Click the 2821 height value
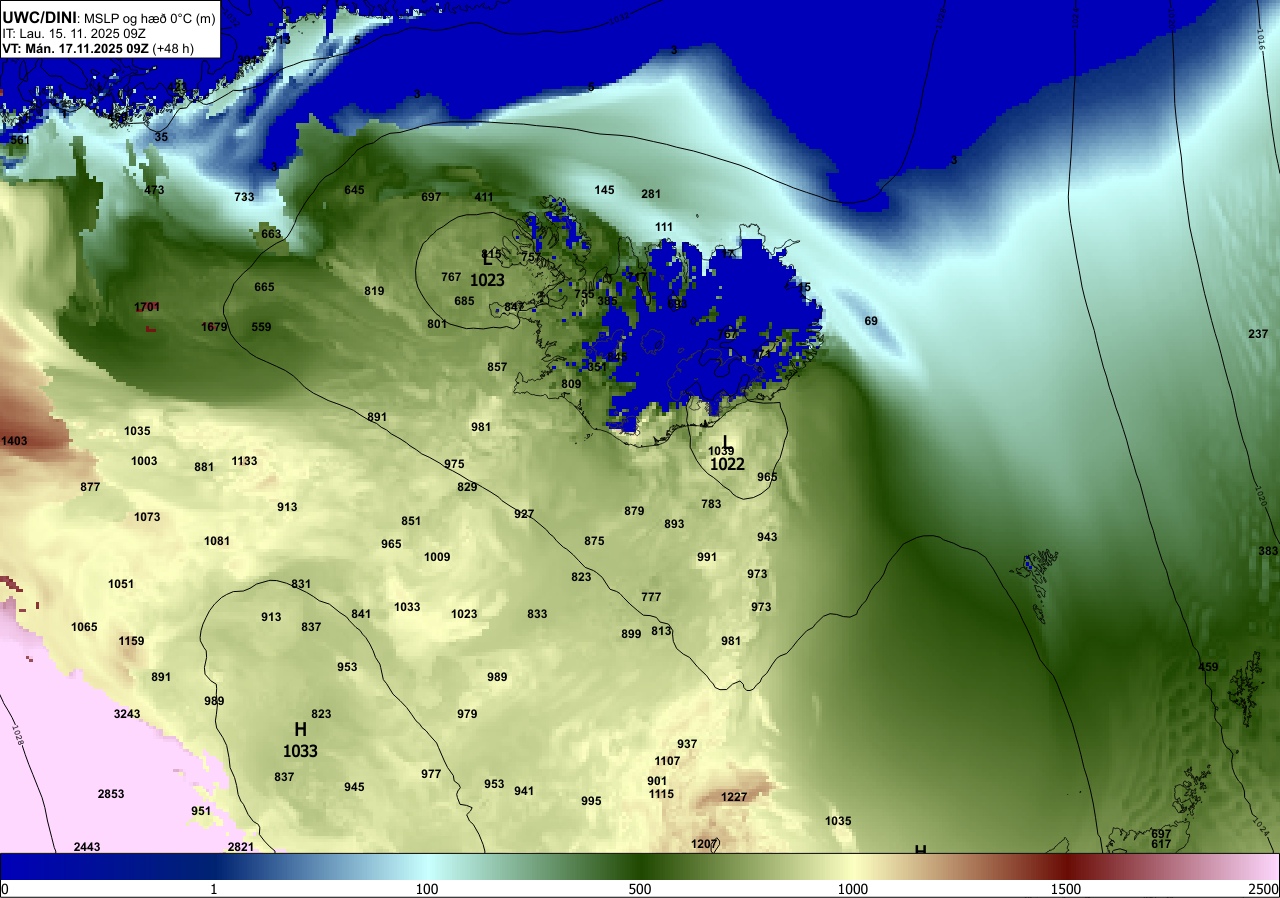Image resolution: width=1280 pixels, height=898 pixels. tap(241, 847)
